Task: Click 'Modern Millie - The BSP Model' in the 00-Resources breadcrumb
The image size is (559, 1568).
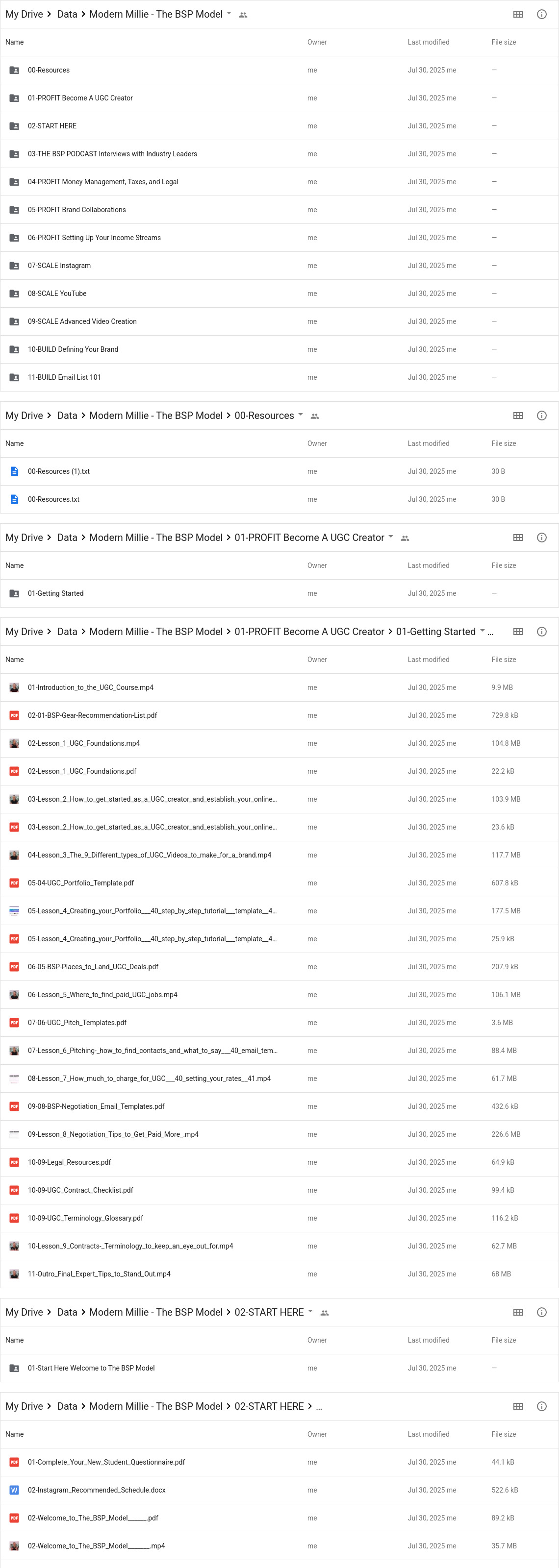Action: [156, 416]
